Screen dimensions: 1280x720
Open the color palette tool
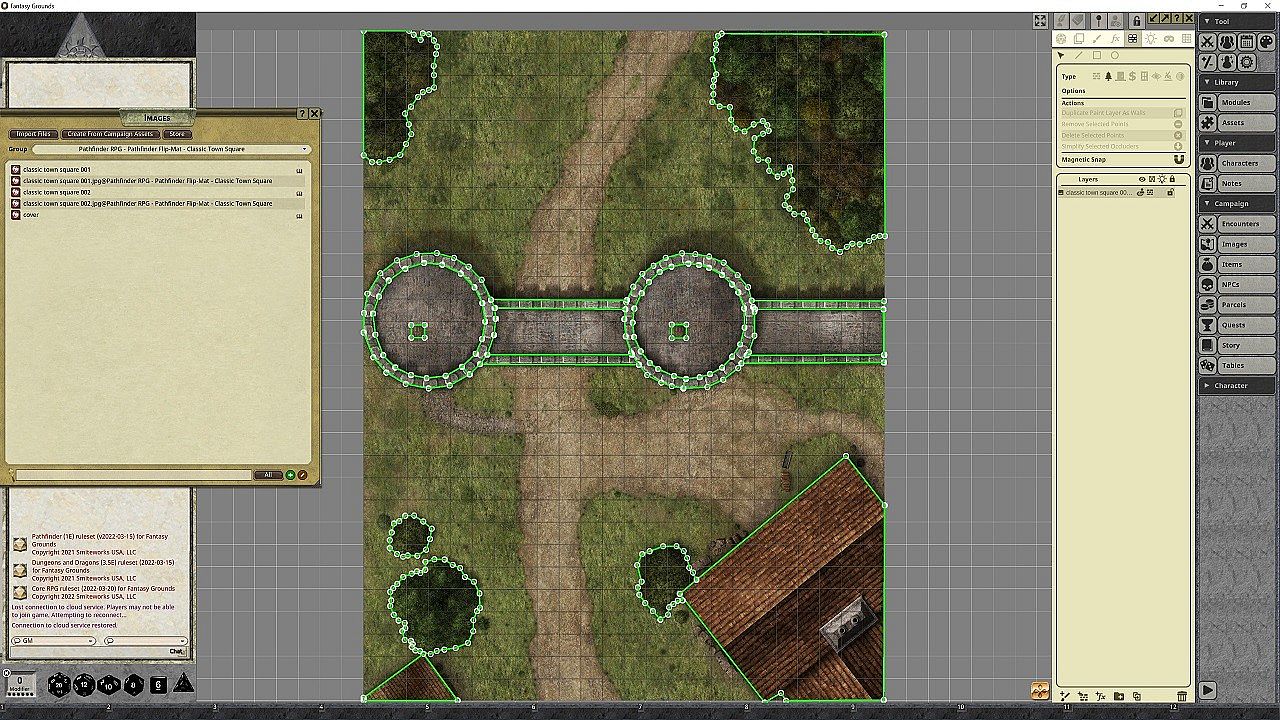1265,42
